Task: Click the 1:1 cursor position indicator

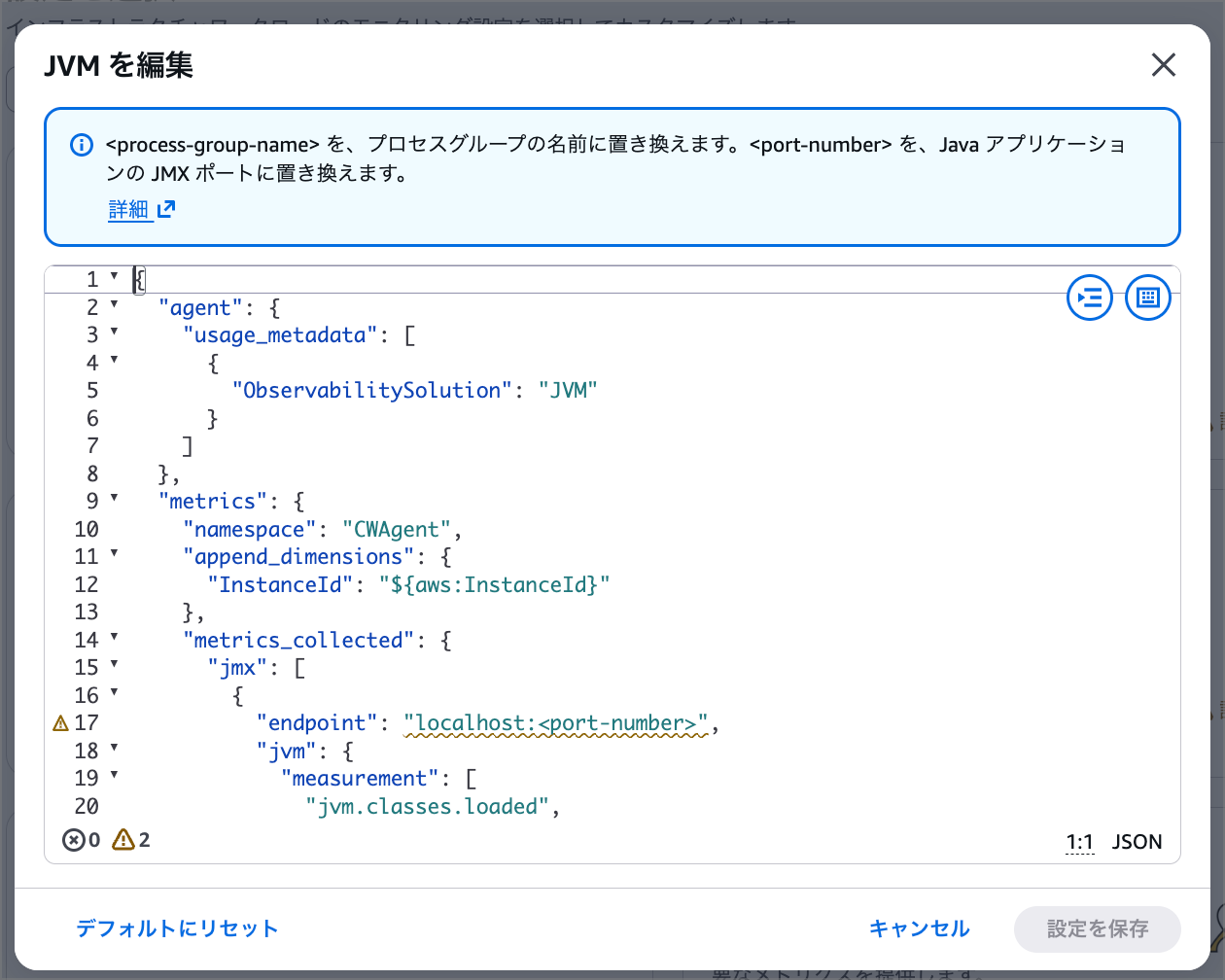Action: [1079, 841]
